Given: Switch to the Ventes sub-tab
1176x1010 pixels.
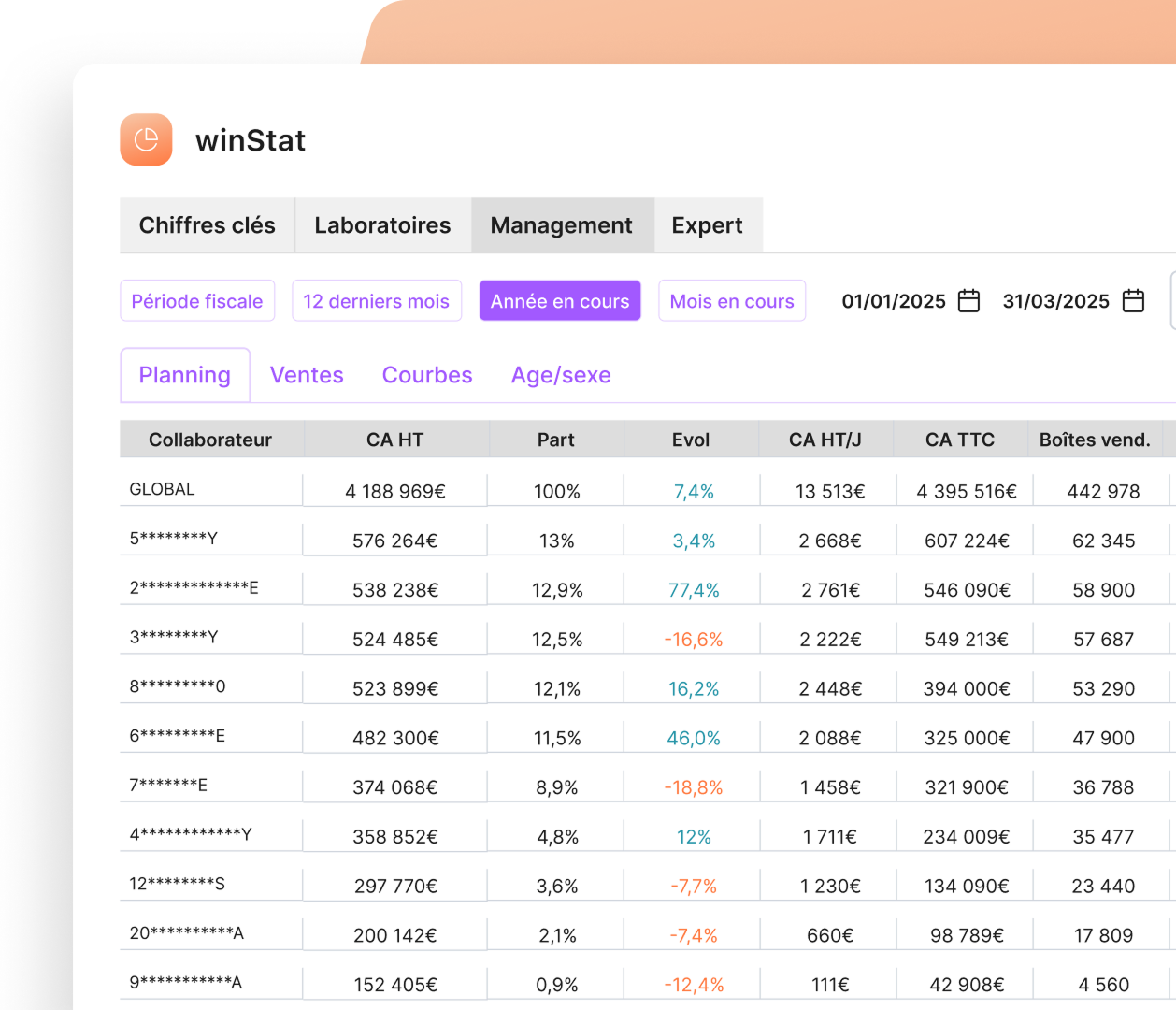Looking at the screenshot, I should point(307,375).
